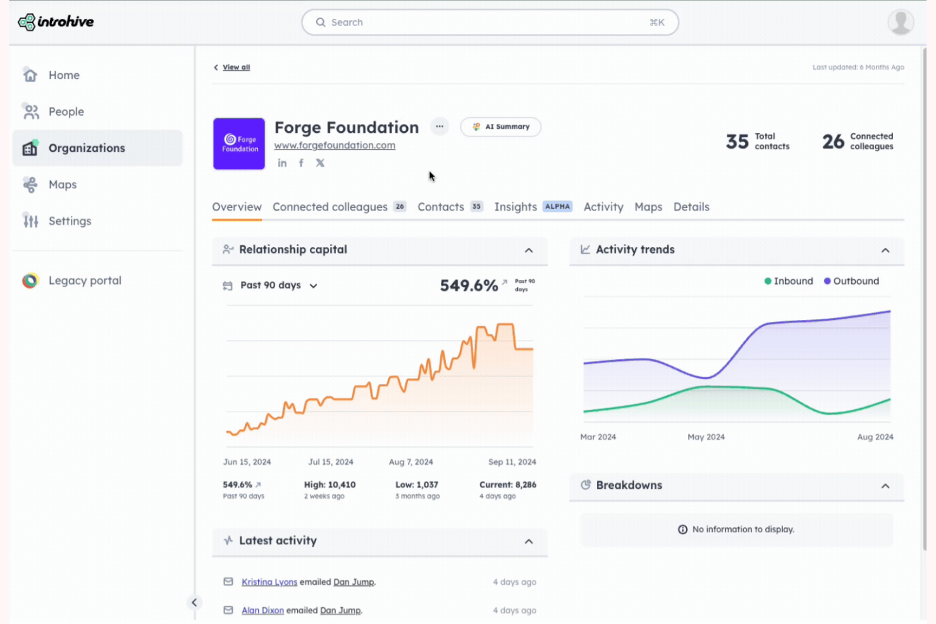Switch to the Activity tab
The height and width of the screenshot is (624, 936).
(x=604, y=207)
